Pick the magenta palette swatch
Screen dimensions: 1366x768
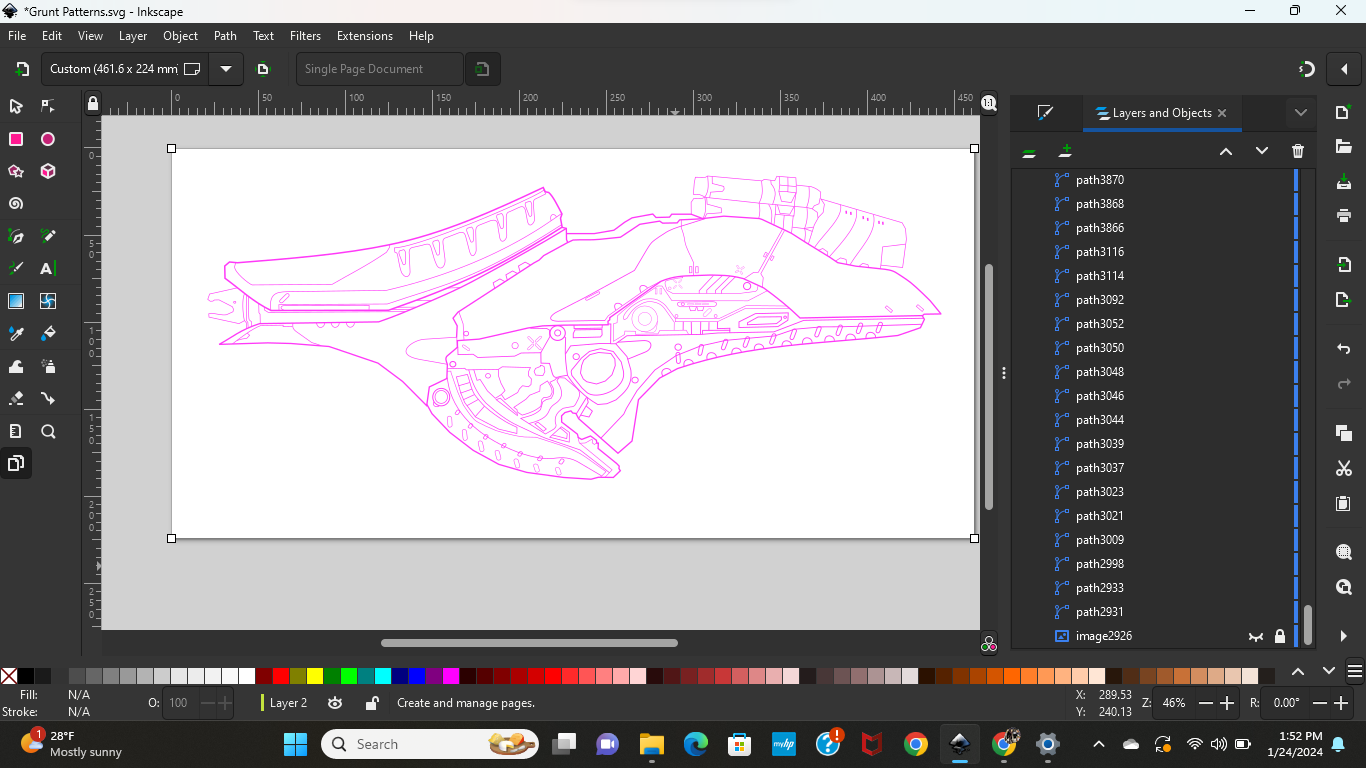click(x=451, y=676)
